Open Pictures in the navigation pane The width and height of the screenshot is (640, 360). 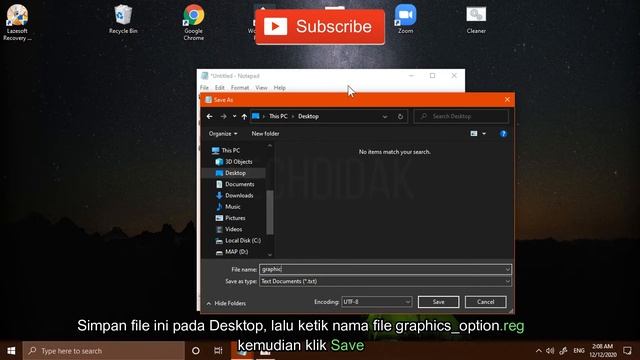pos(235,218)
